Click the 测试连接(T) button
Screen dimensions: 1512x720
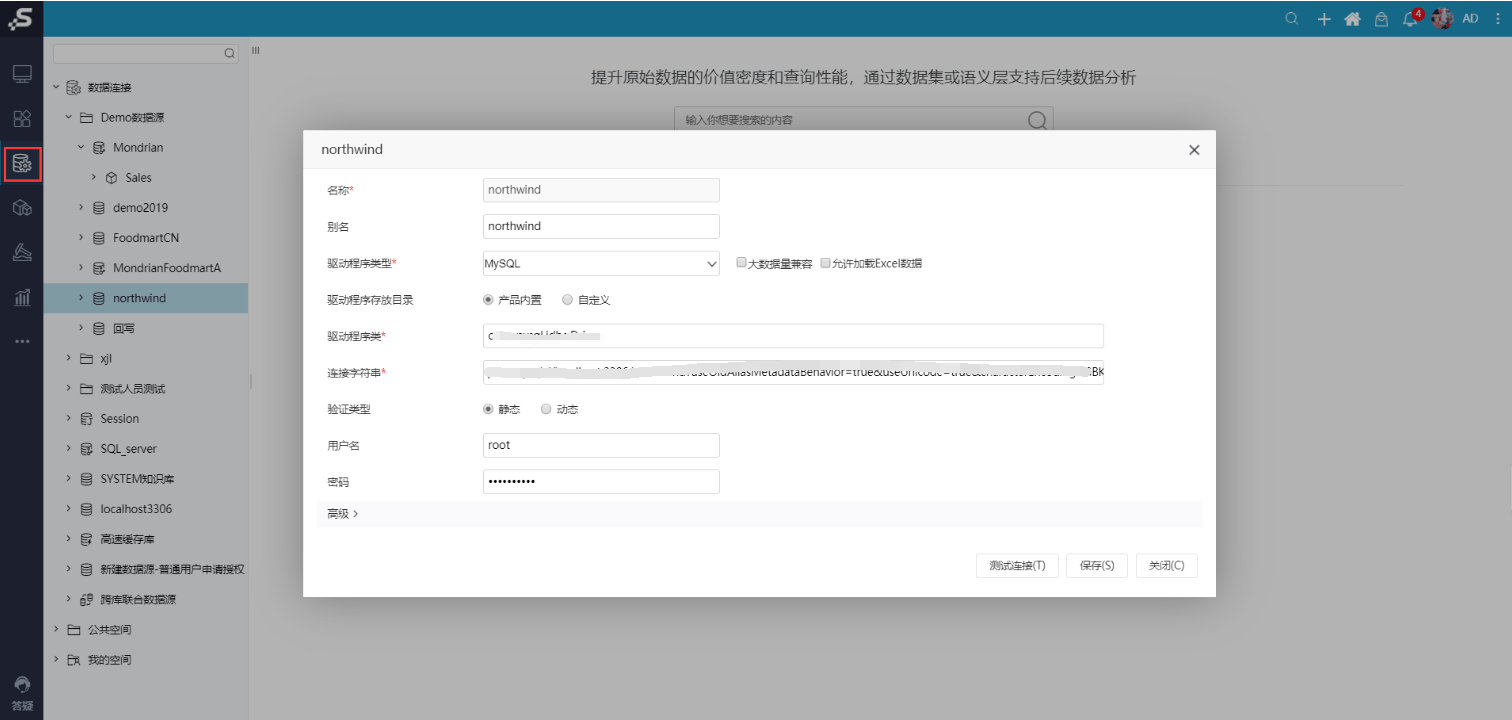[x=1016, y=565]
